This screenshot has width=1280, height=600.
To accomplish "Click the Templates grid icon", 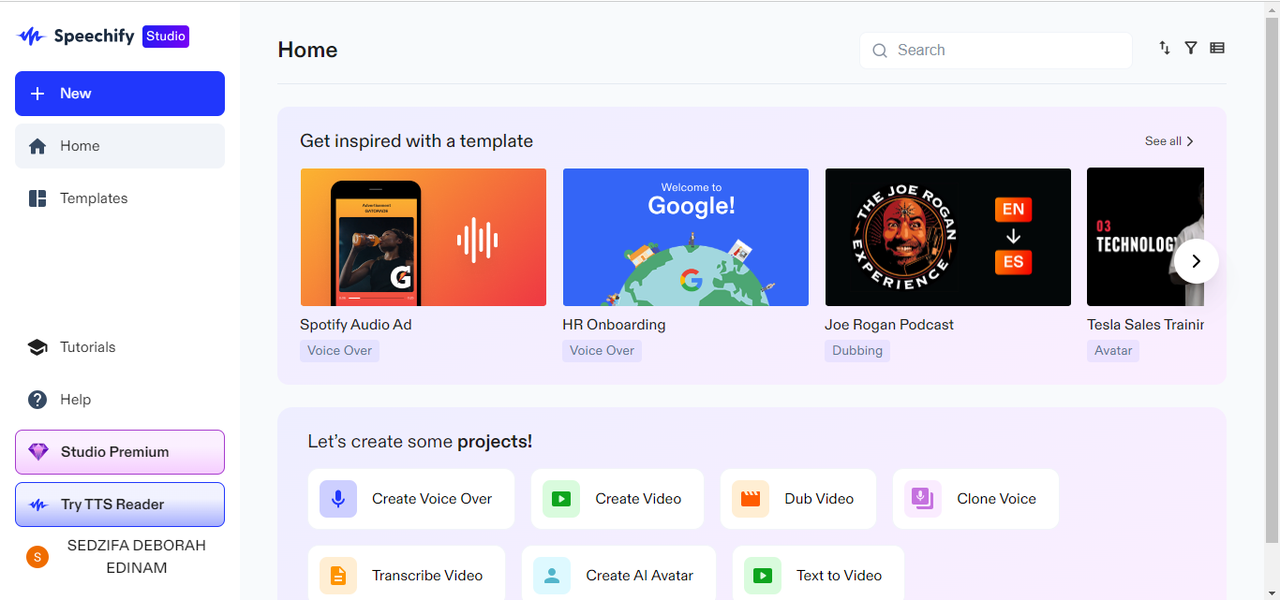I will pyautogui.click(x=38, y=198).
